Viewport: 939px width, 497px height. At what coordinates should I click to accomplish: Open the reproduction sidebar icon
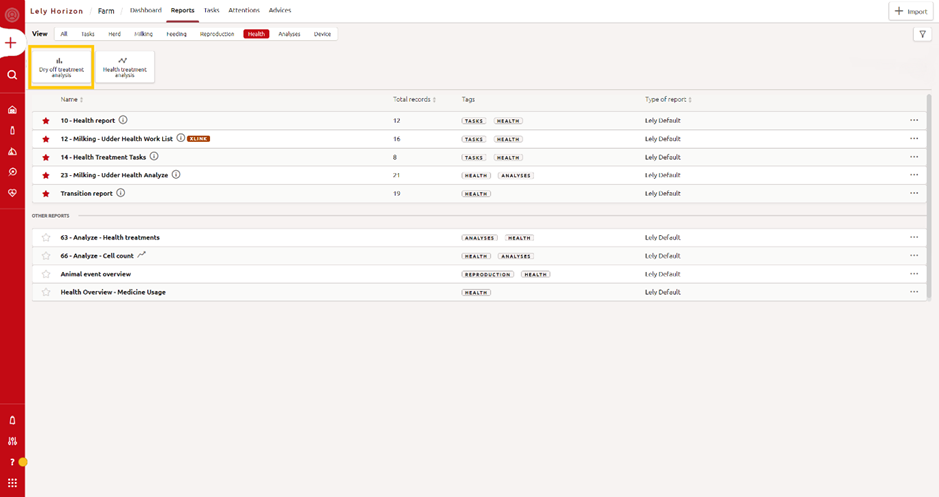point(12,172)
